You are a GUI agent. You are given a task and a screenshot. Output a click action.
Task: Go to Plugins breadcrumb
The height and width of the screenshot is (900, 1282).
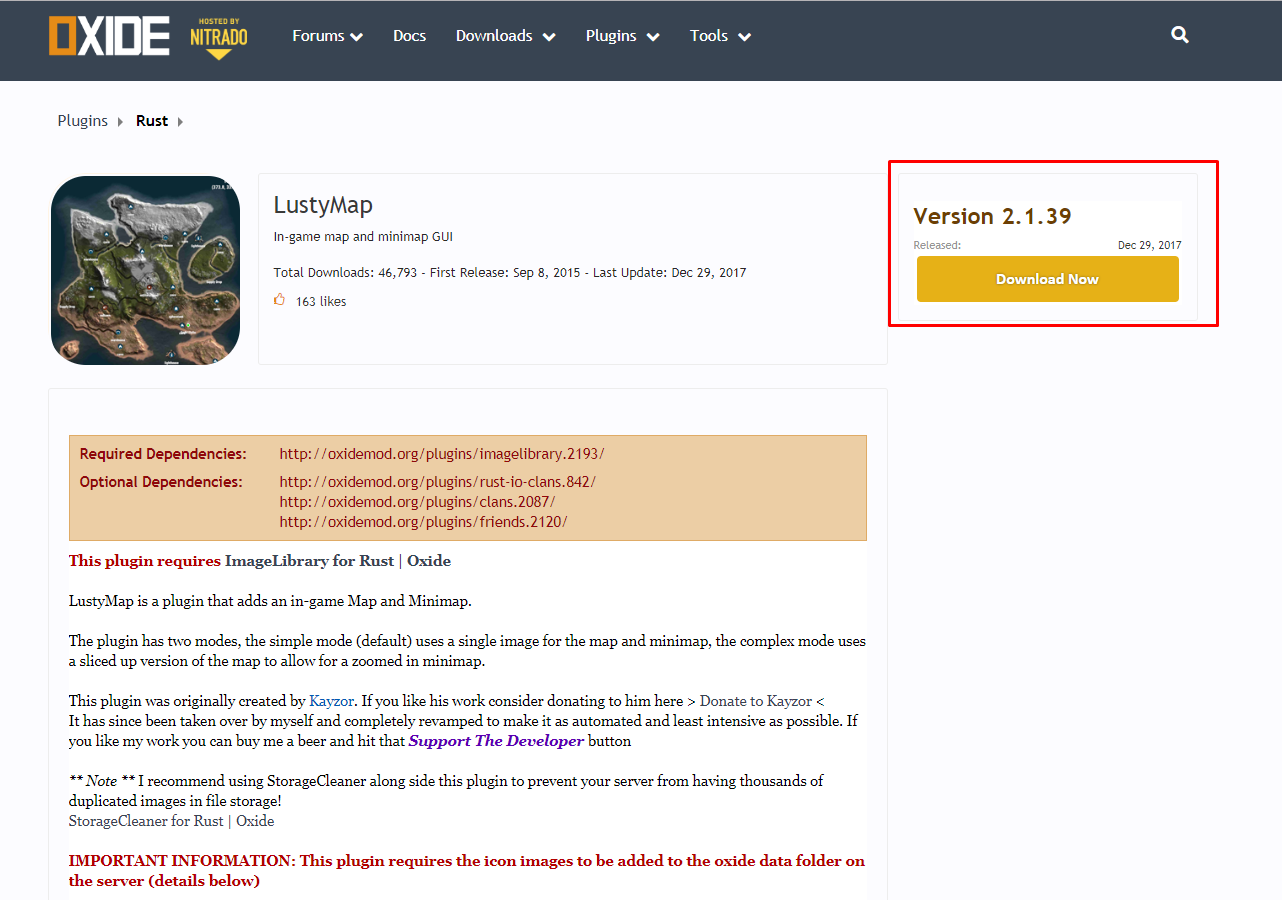(x=82, y=121)
